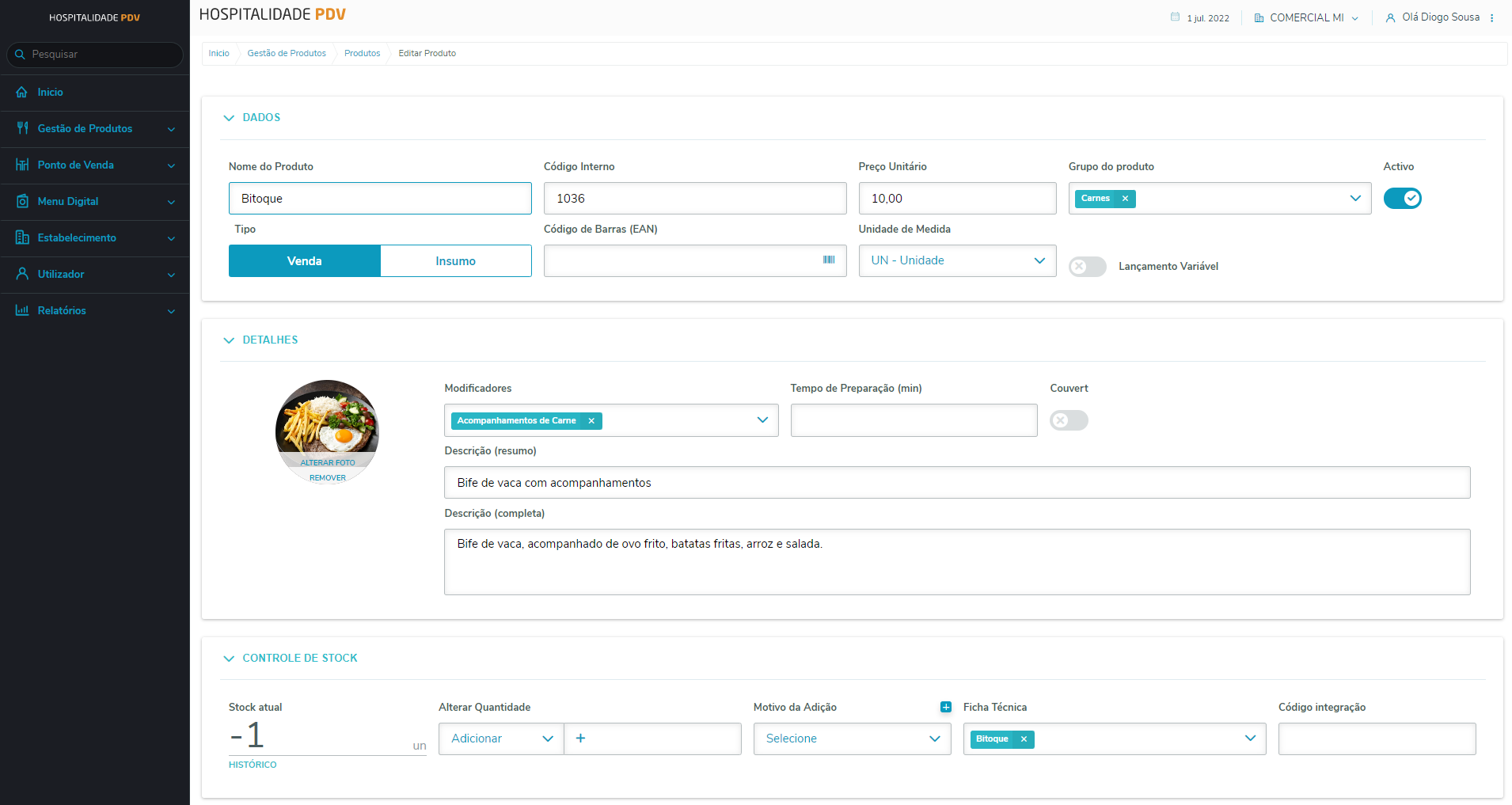Open the Unidade de Medida dropdown
1512x805 pixels.
tap(957, 261)
